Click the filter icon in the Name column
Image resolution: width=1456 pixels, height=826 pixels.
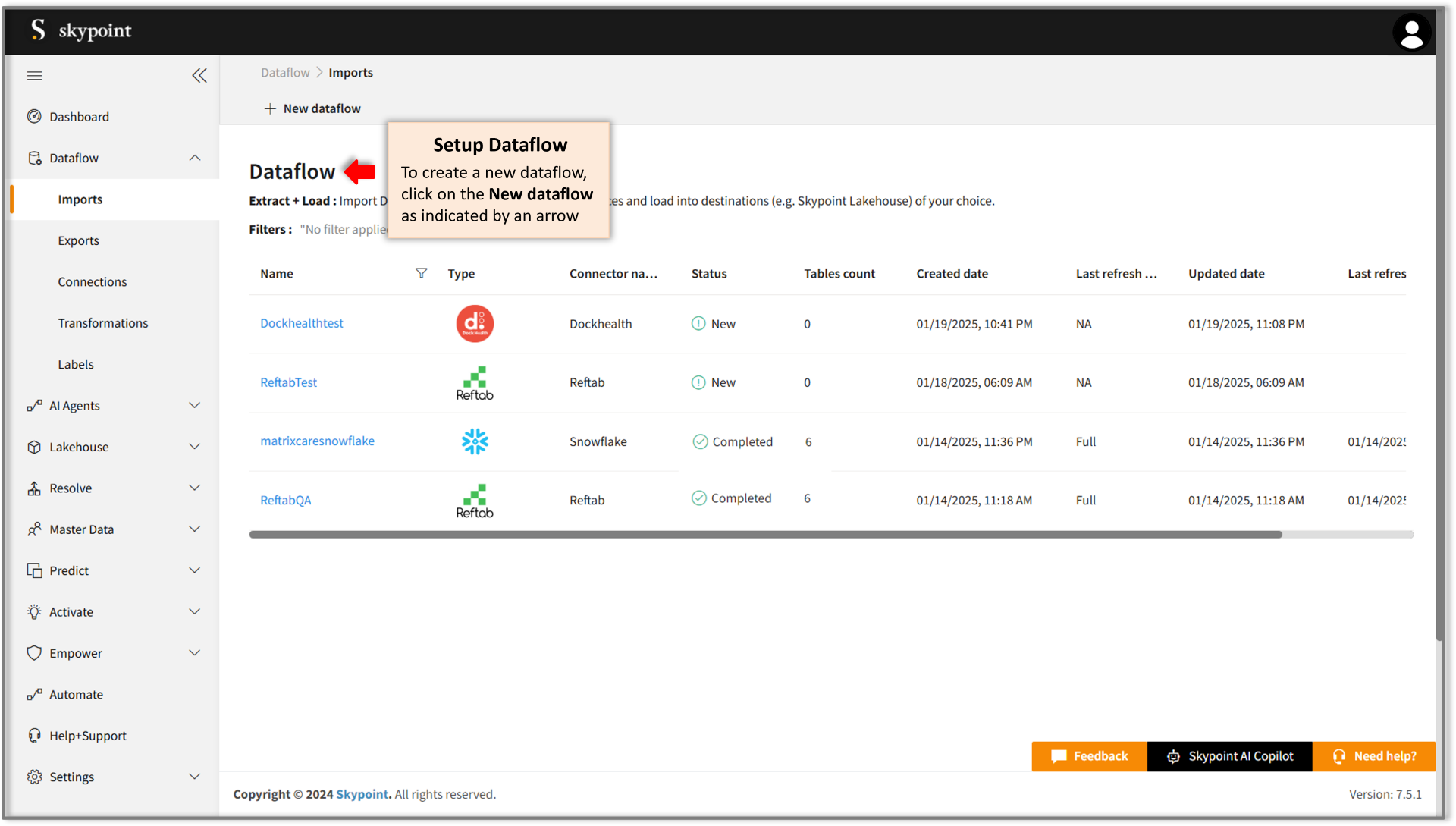[x=421, y=272]
